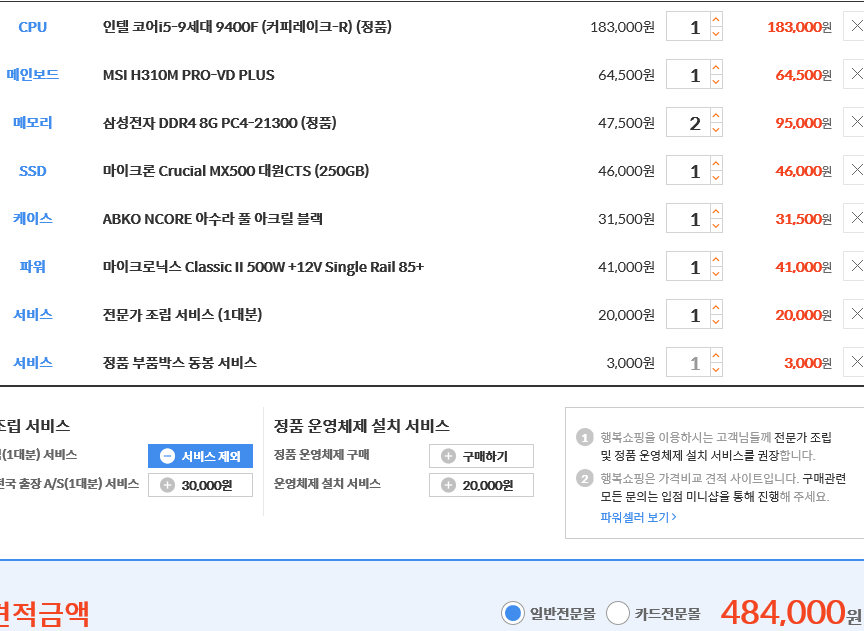The height and width of the screenshot is (631, 864).
Task: Click the 메모리 category label
Action: [33, 122]
